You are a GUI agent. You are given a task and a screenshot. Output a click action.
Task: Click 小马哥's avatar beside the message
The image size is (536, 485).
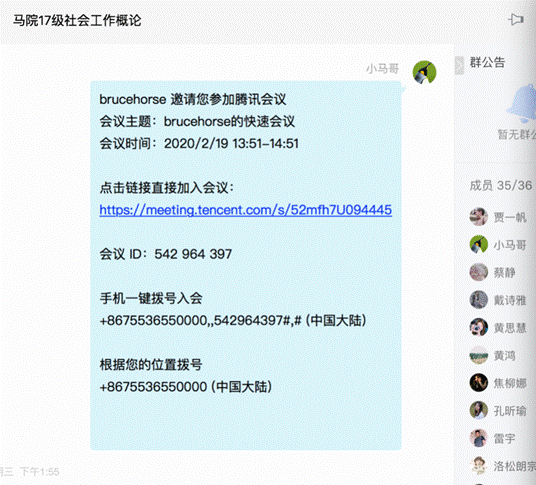coord(424,72)
